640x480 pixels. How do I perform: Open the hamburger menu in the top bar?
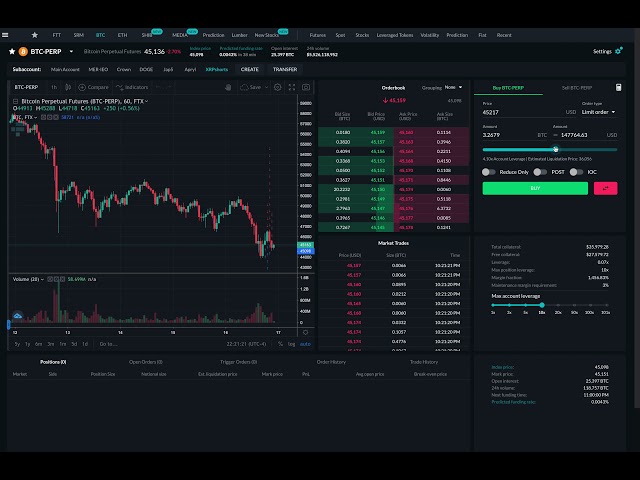(x=5, y=35)
